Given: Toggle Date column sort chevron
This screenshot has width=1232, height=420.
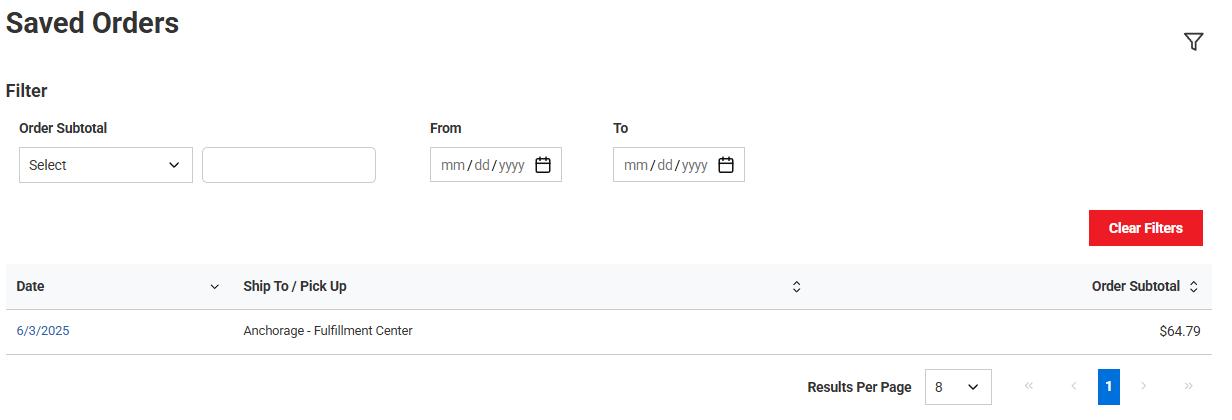Looking at the screenshot, I should point(214,287).
